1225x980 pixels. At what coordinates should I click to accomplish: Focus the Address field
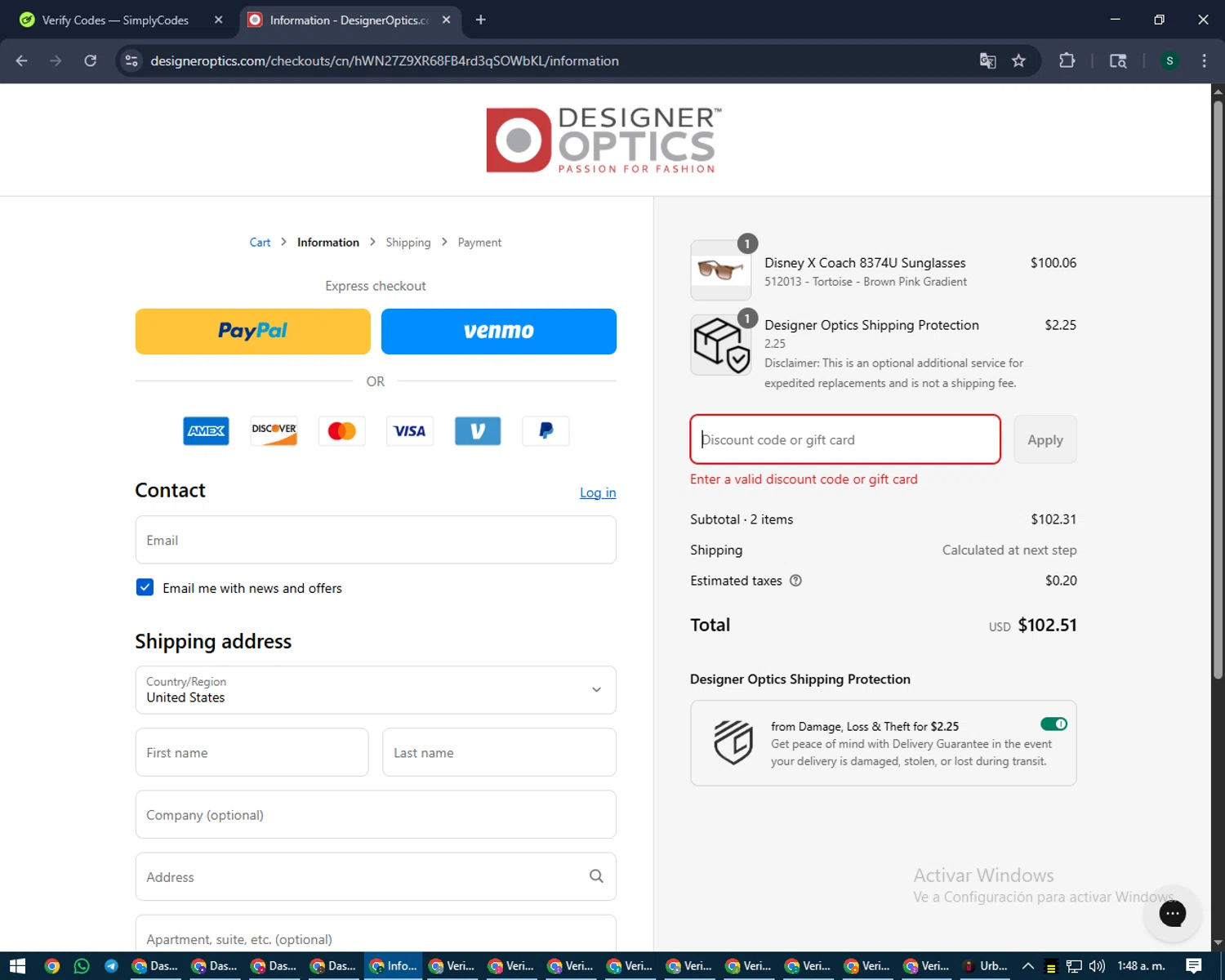(x=376, y=876)
